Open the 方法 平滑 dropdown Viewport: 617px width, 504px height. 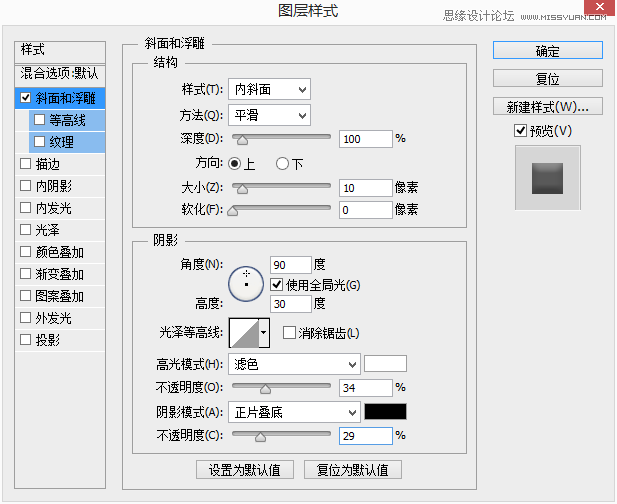coord(269,115)
